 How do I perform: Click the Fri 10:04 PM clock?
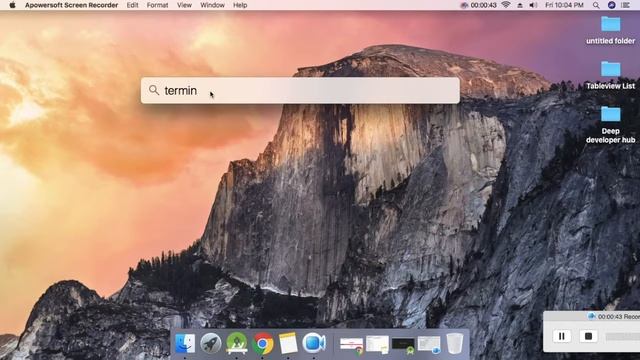coord(564,5)
